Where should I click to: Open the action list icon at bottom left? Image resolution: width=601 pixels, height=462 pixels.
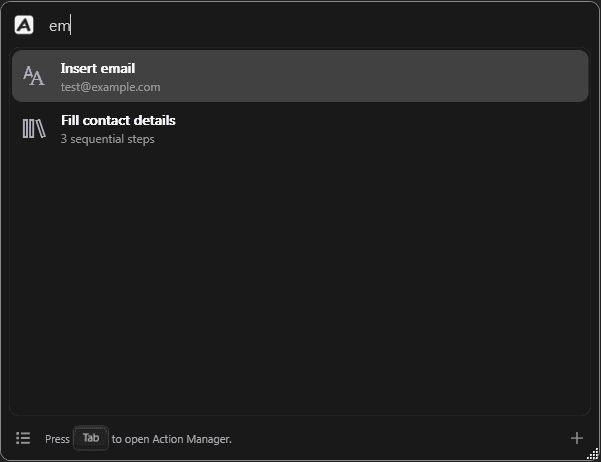(23, 438)
